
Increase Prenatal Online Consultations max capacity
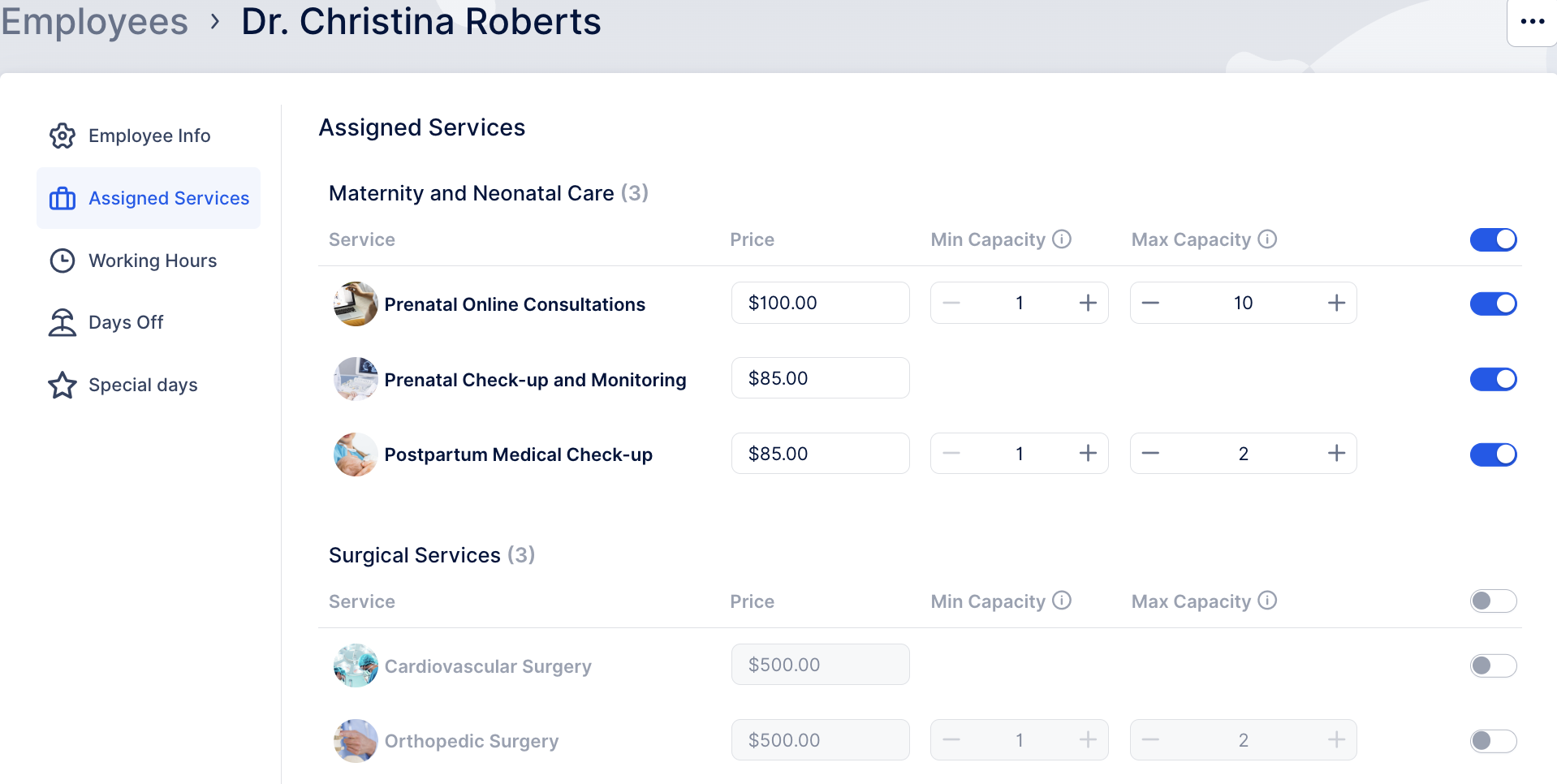(x=1336, y=303)
